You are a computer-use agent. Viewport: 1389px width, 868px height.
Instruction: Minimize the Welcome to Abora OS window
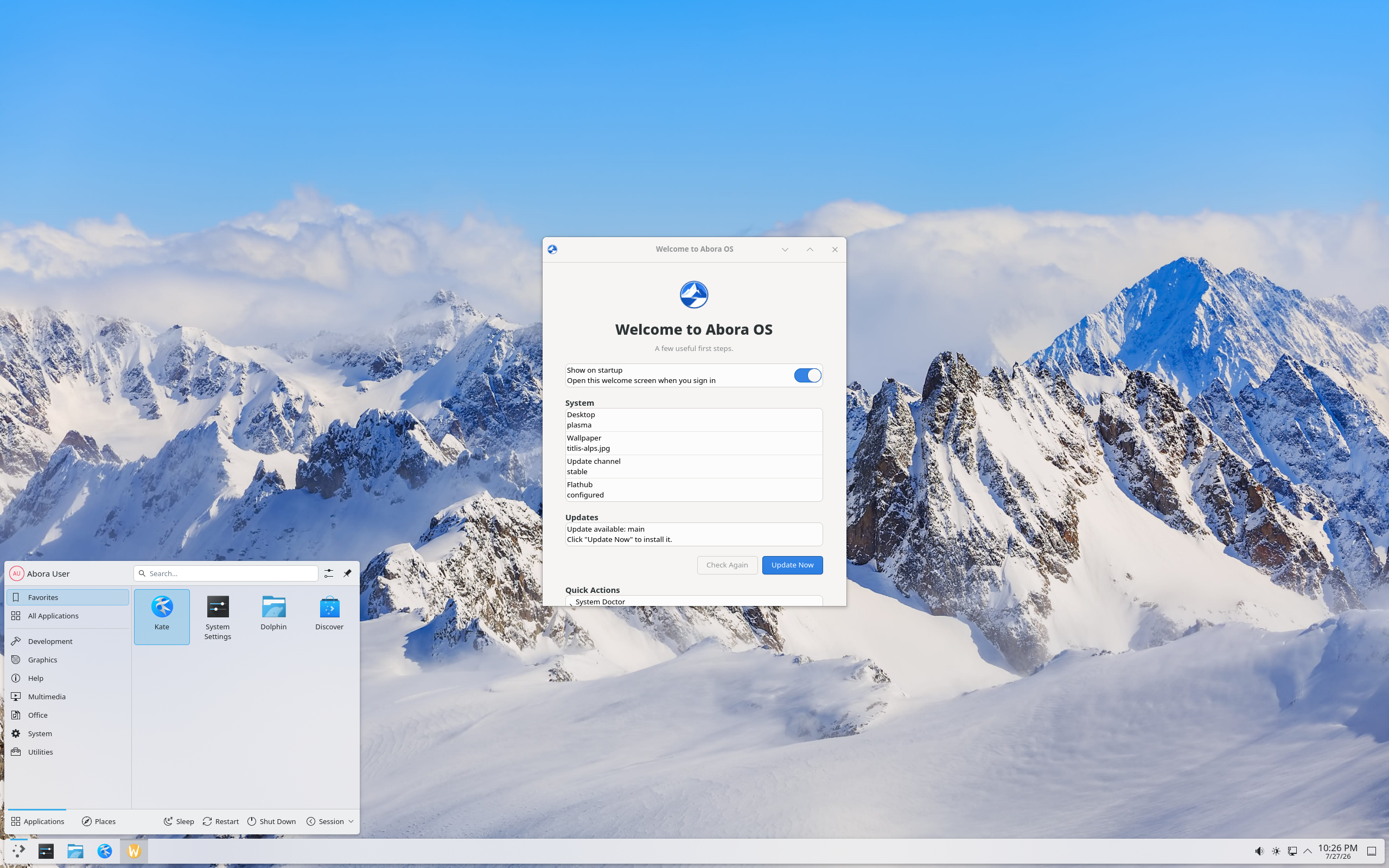coord(785,249)
